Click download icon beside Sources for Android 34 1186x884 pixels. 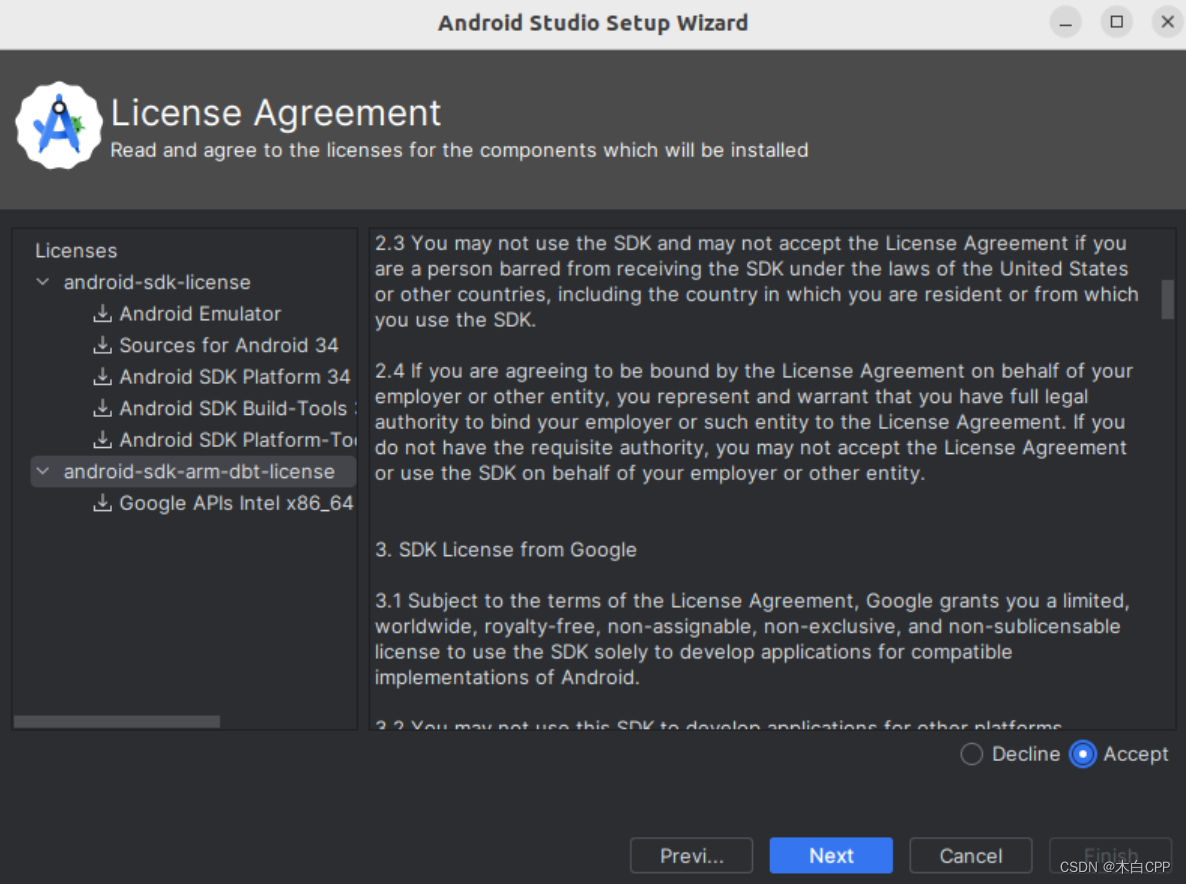102,345
